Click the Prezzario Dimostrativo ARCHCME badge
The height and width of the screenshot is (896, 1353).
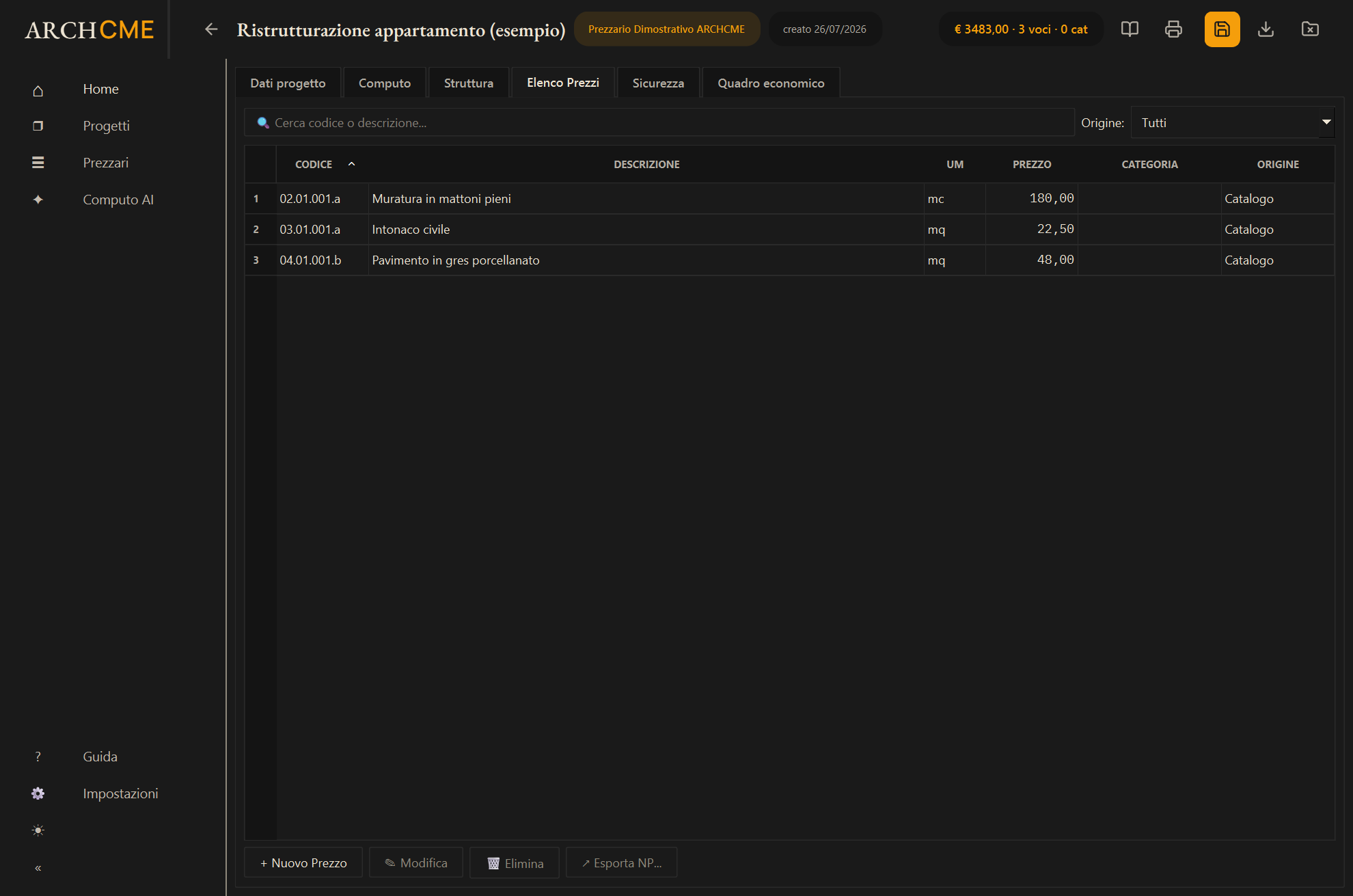pos(666,29)
